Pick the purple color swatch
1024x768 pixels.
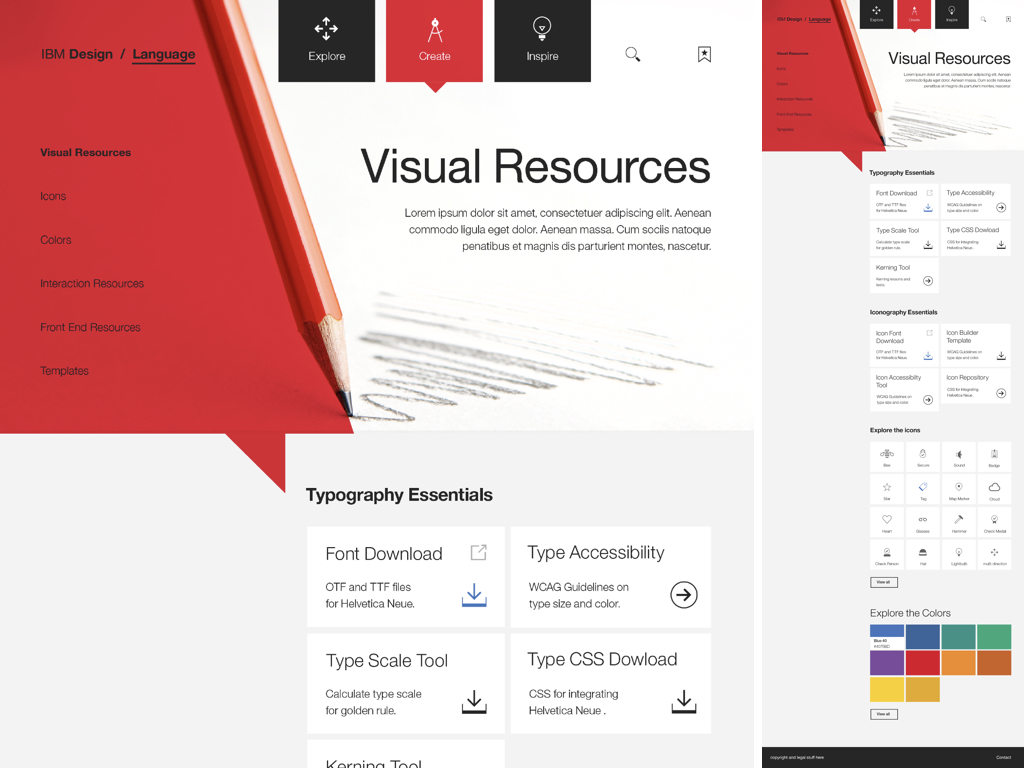pos(887,663)
